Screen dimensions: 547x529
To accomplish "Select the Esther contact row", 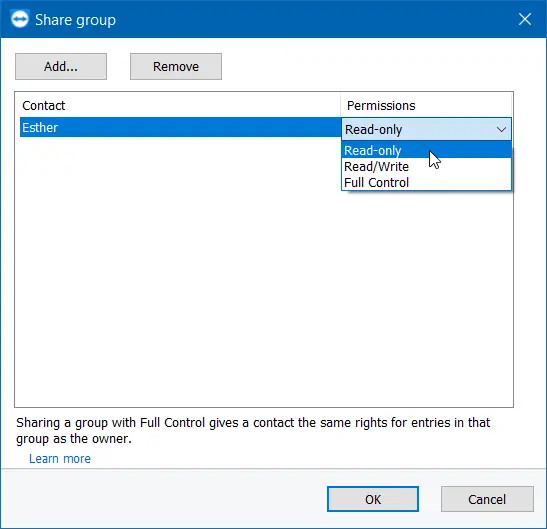I will 180,127.
